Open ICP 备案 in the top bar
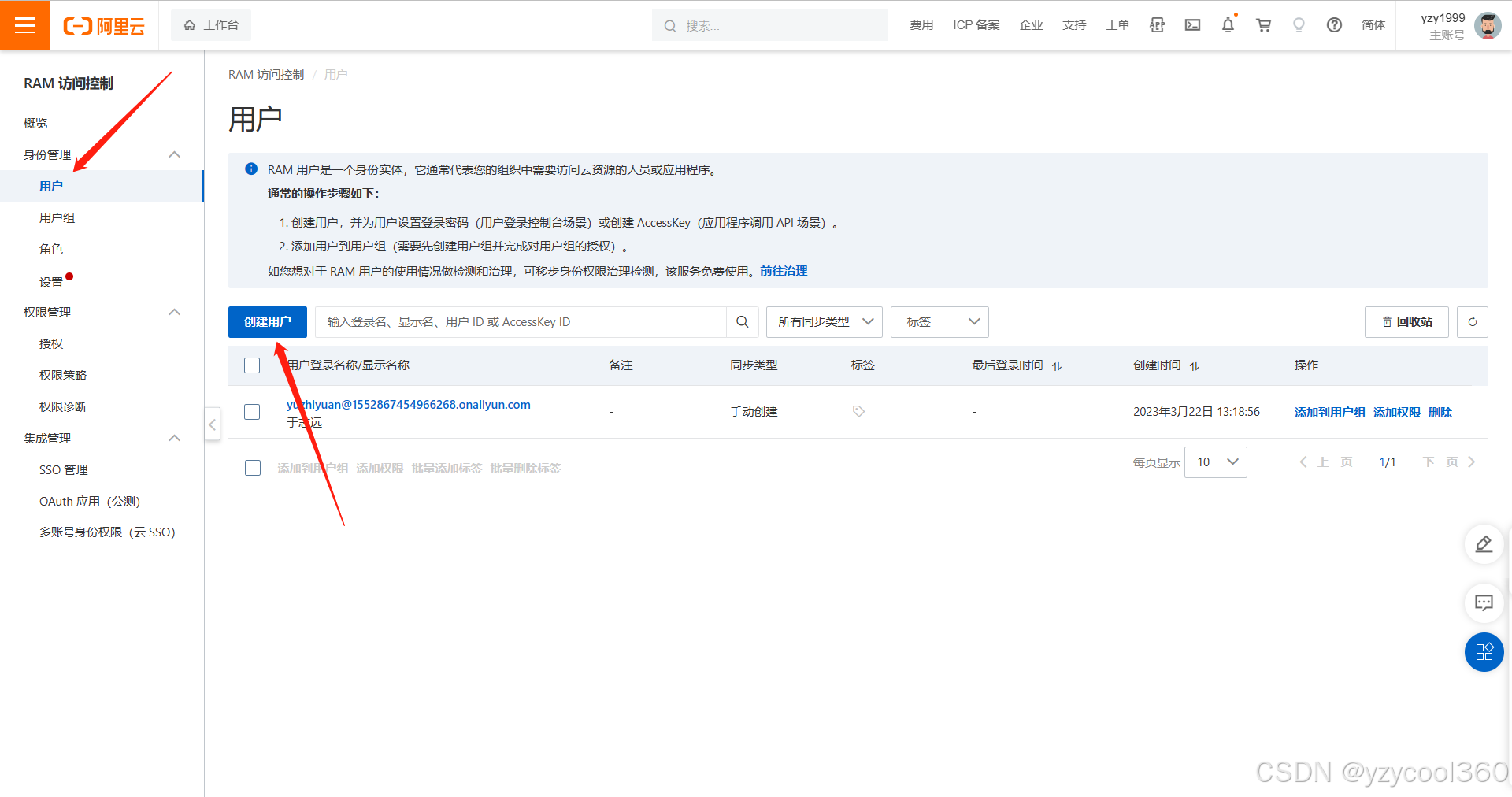This screenshot has width=1512, height=797. [976, 25]
